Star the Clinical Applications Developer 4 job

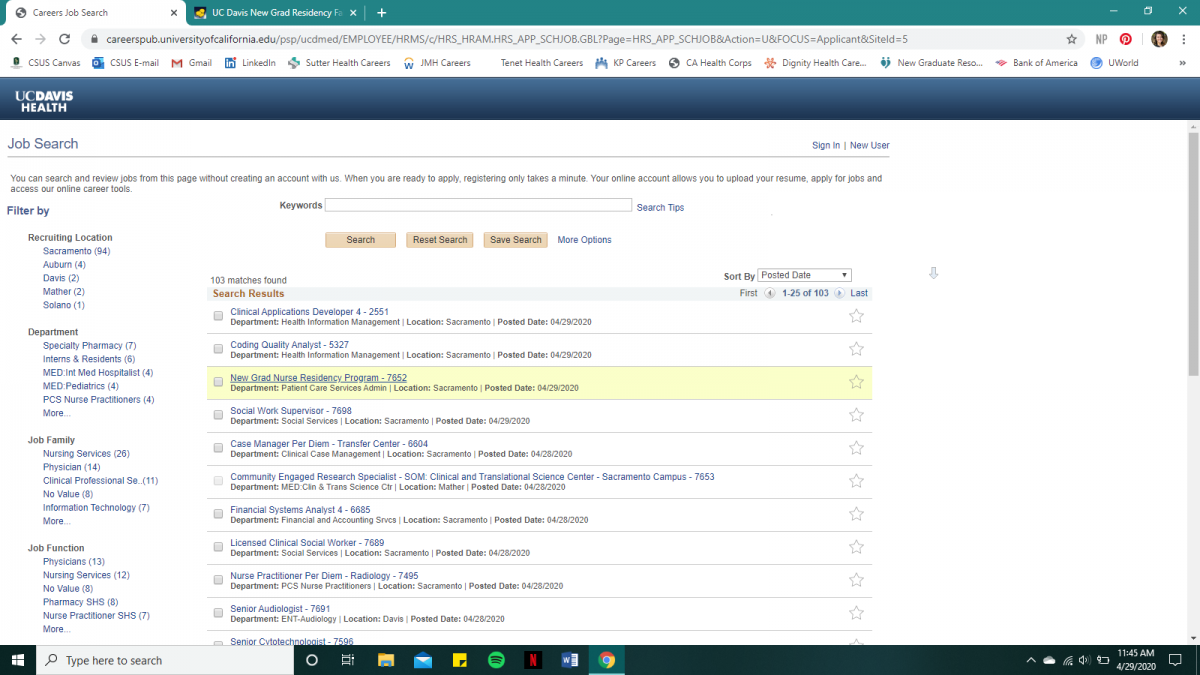click(856, 316)
